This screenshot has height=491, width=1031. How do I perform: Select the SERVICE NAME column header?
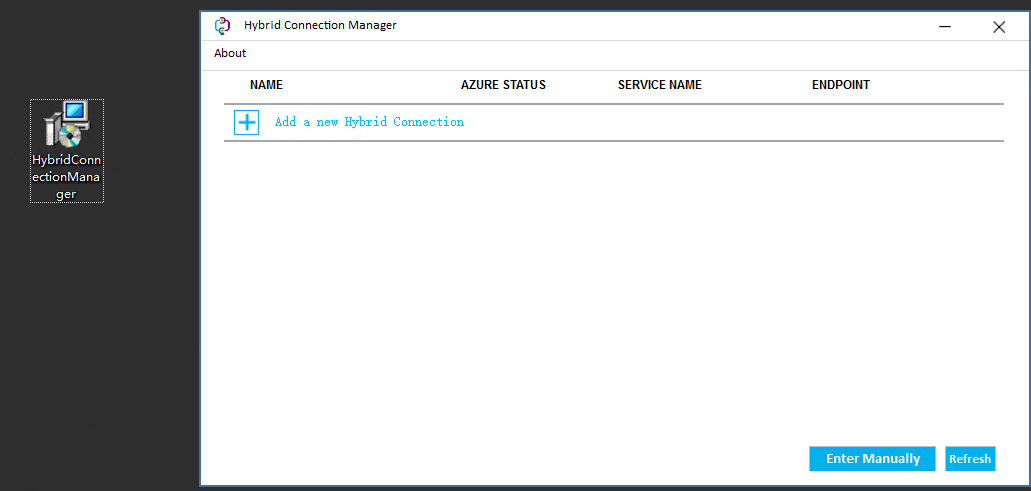659,85
